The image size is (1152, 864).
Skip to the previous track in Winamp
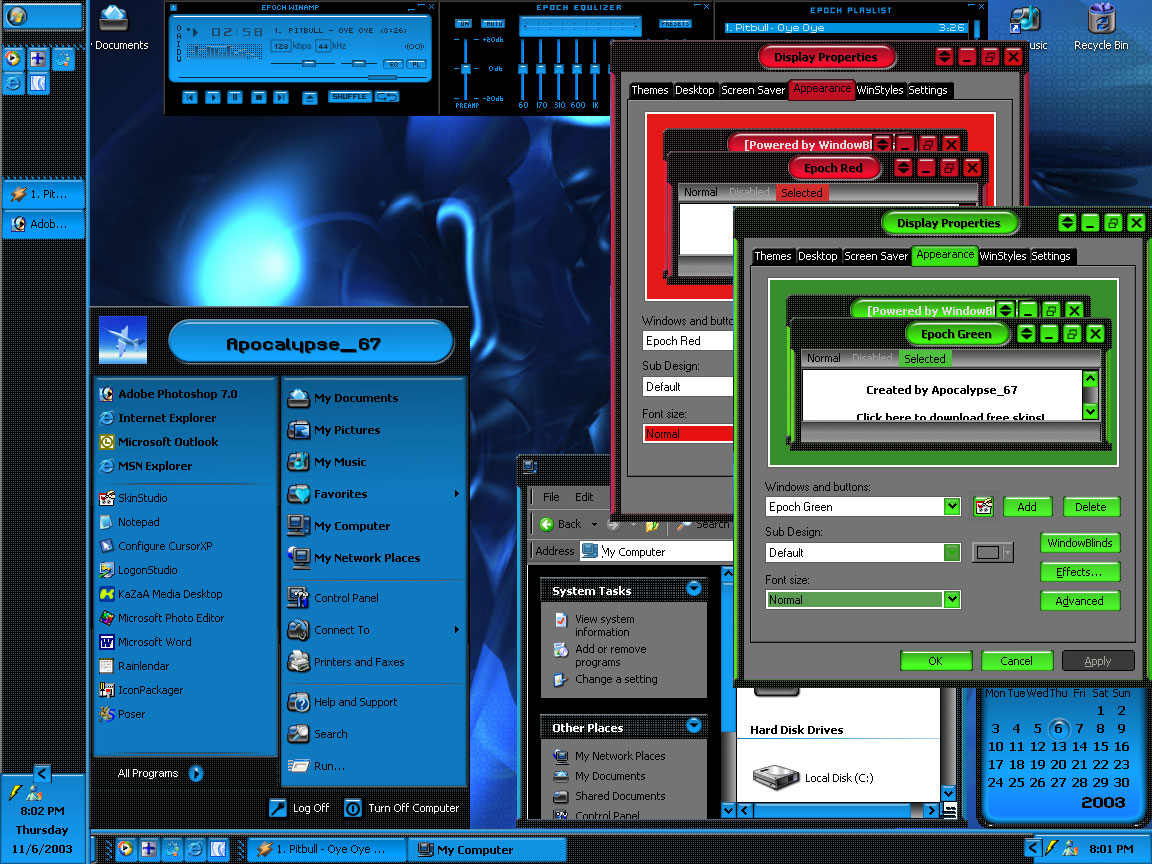tap(190, 97)
